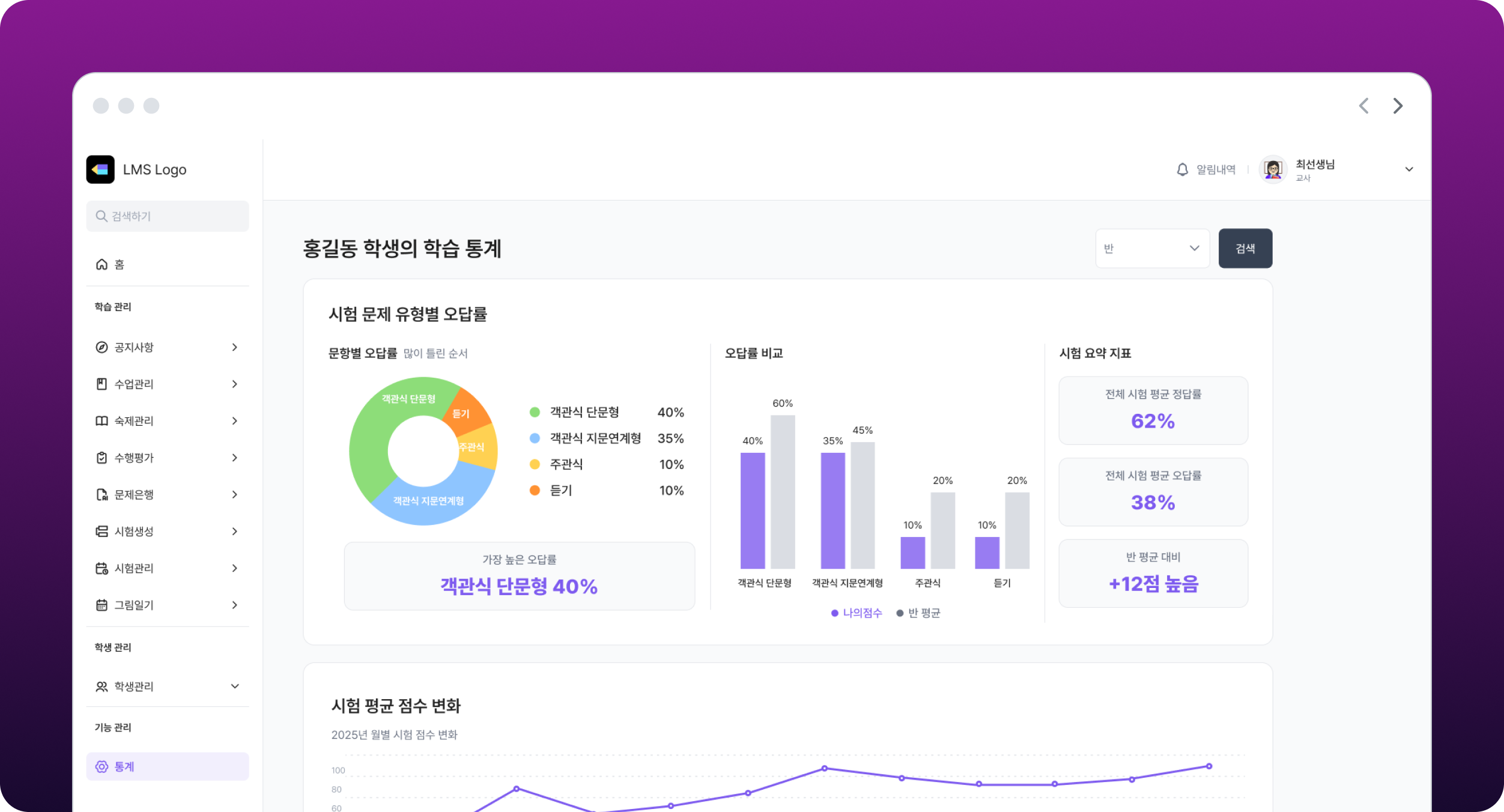This screenshot has width=1504, height=812.
Task: Toggle the 반 평균 legend series
Action: point(918,613)
